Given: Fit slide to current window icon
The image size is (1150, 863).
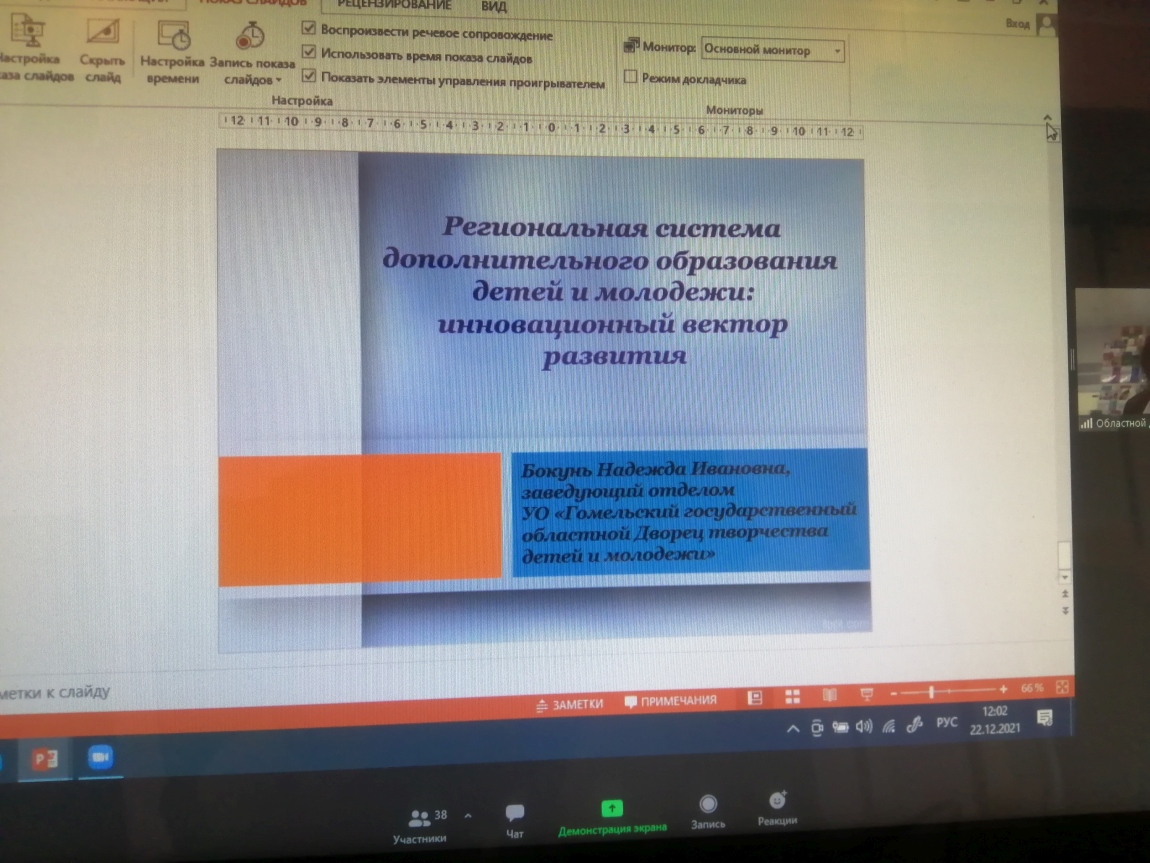Looking at the screenshot, I should (x=1062, y=687).
